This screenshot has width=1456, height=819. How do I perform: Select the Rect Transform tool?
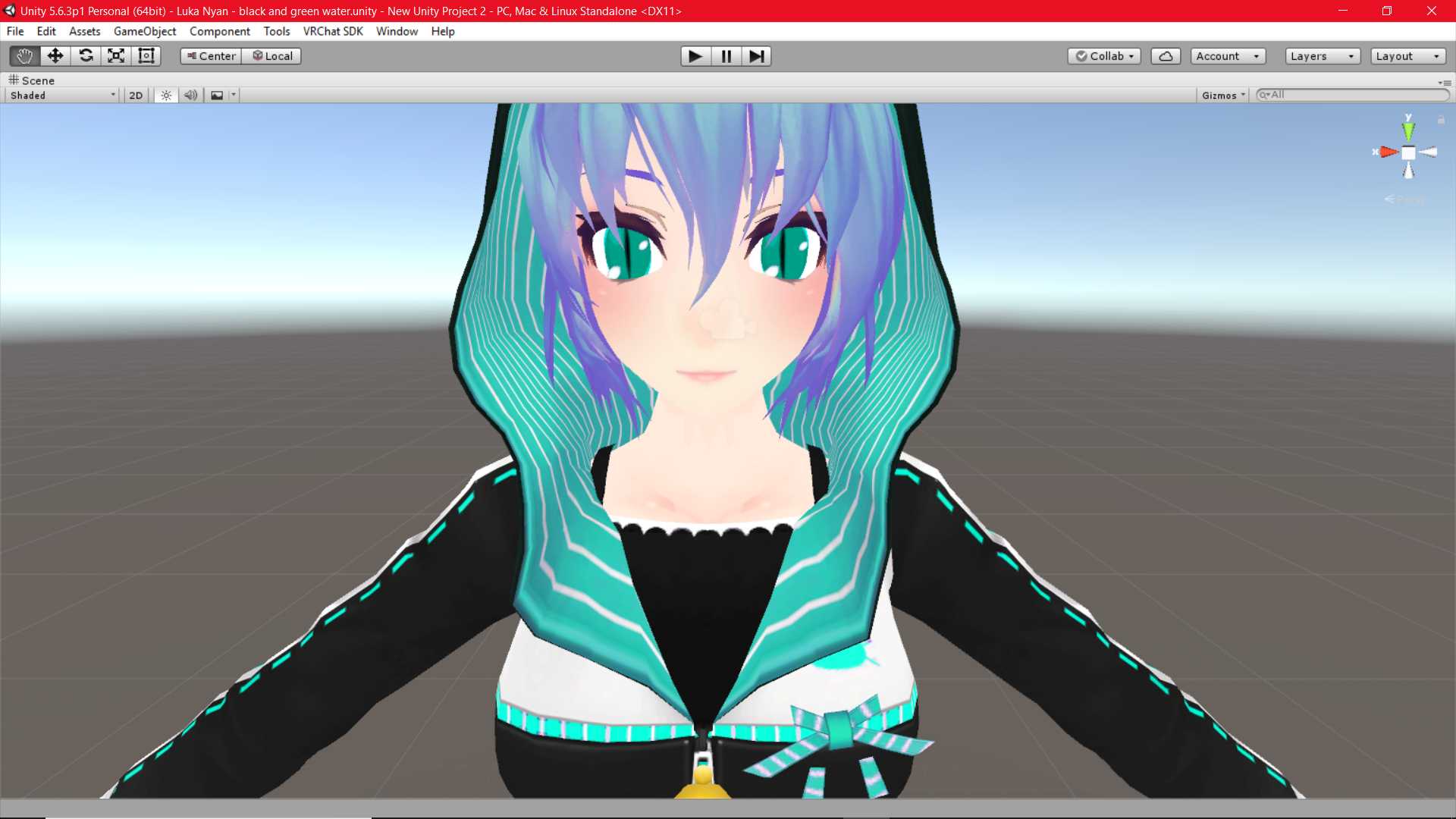coord(146,55)
